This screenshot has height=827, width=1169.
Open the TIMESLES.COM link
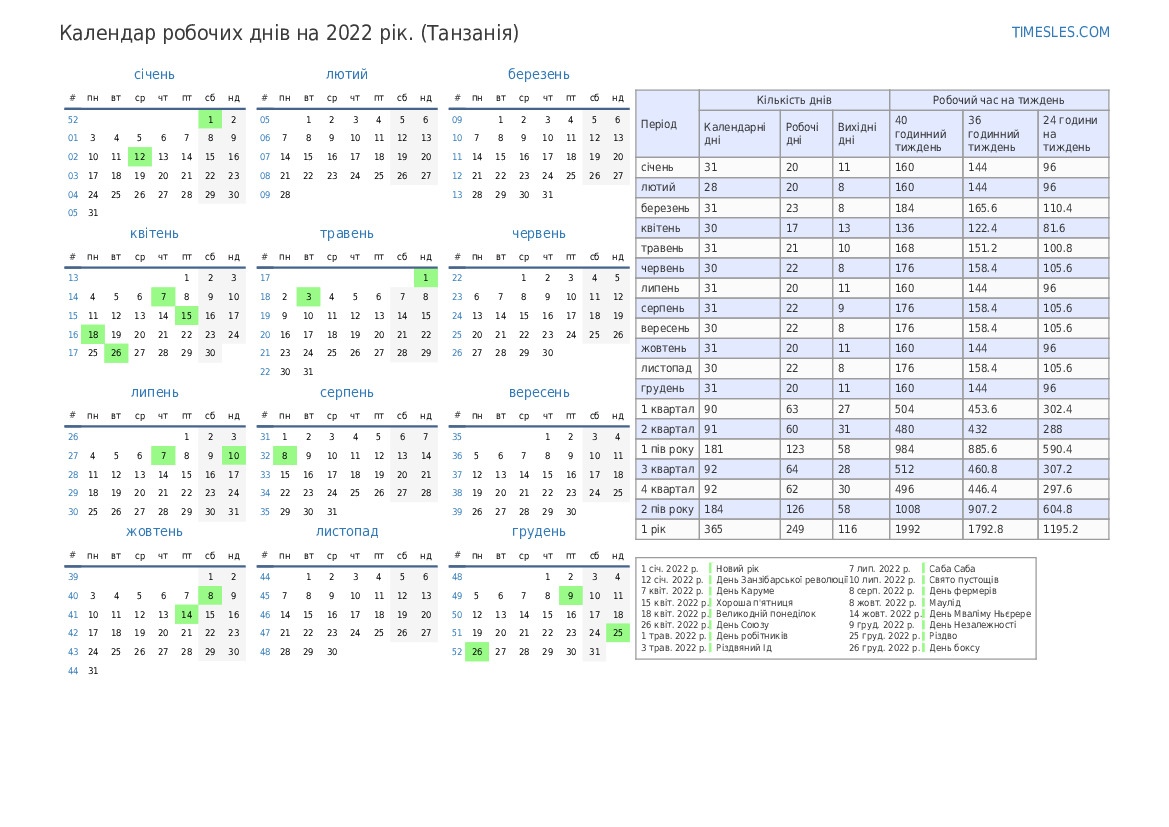coord(1060,32)
